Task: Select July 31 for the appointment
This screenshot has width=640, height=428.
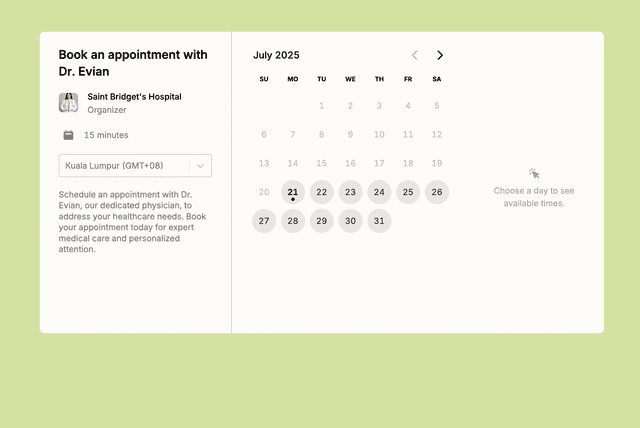Action: tap(379, 221)
